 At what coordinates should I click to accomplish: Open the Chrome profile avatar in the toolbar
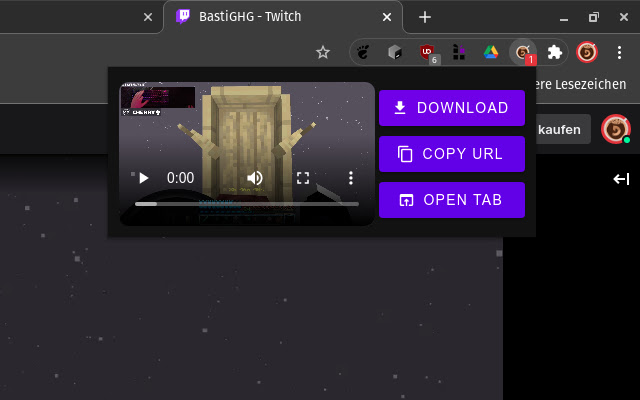[587, 52]
